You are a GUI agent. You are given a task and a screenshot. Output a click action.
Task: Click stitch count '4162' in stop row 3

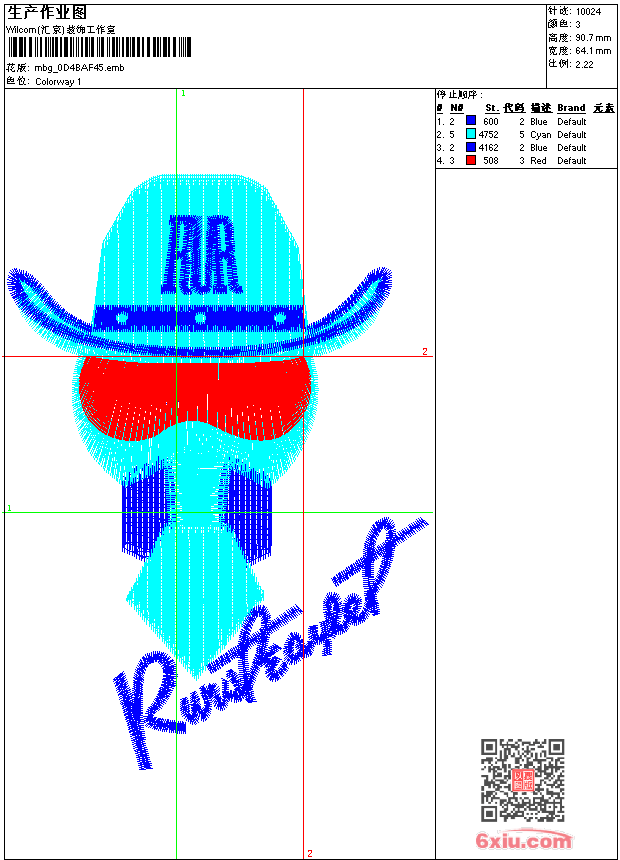click(x=488, y=148)
